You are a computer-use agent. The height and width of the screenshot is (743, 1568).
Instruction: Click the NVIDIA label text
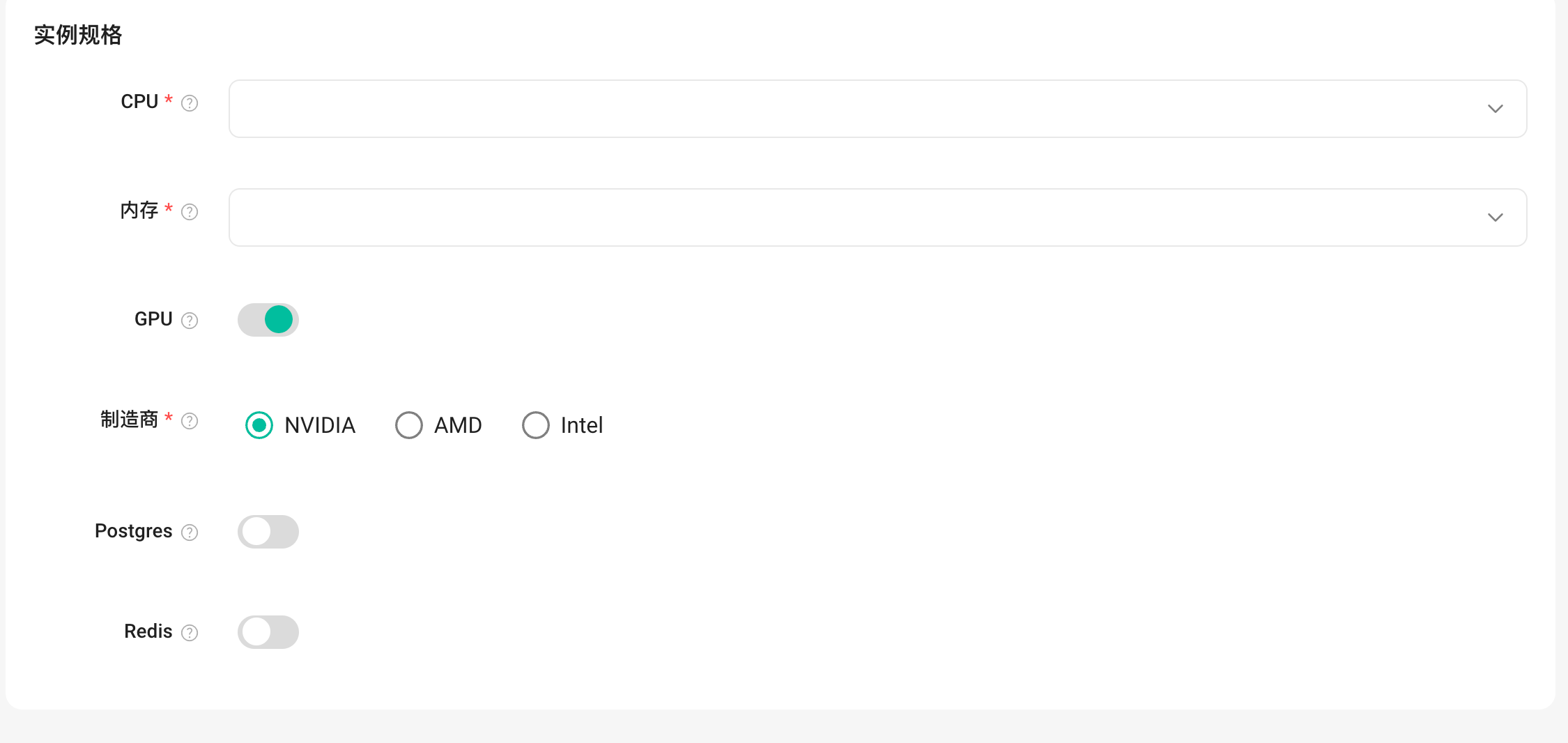(320, 425)
